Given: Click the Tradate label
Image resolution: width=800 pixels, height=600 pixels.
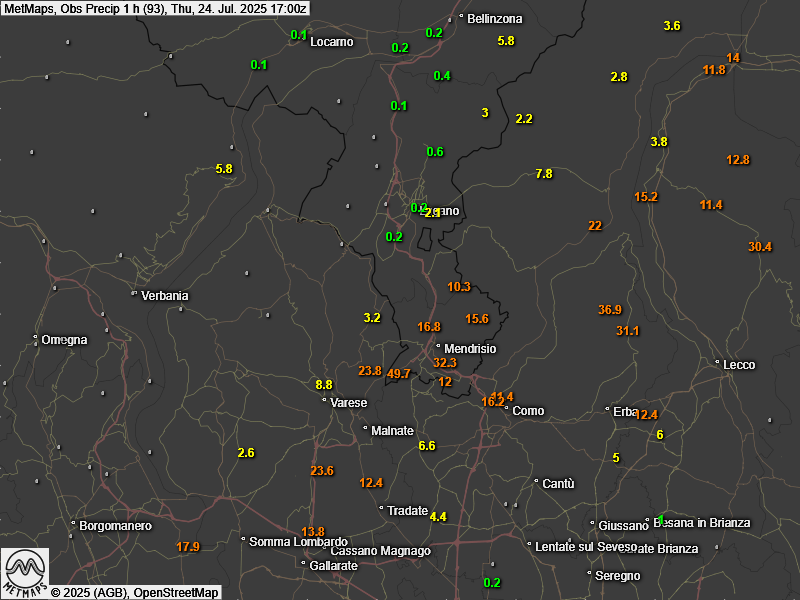Looking at the screenshot, I should pos(407,511).
